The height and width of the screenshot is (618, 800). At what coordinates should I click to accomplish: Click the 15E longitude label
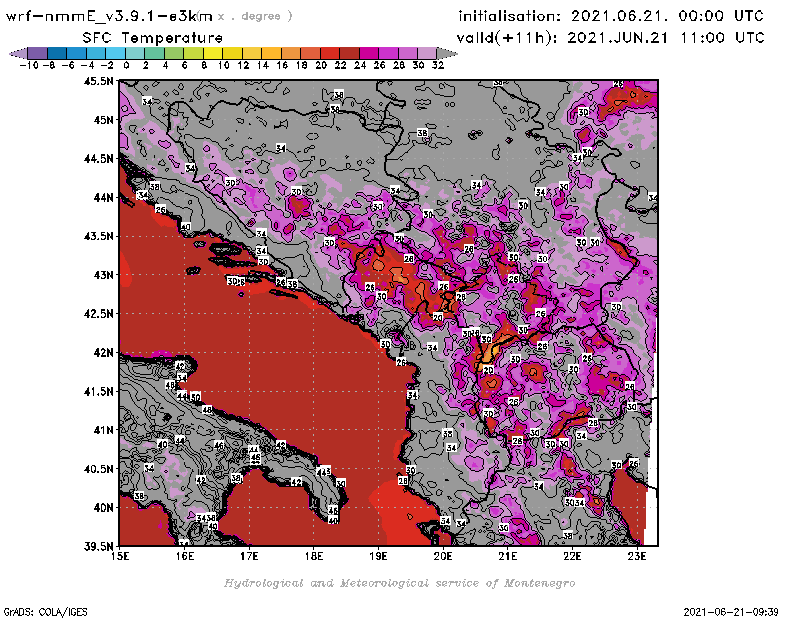pos(120,556)
